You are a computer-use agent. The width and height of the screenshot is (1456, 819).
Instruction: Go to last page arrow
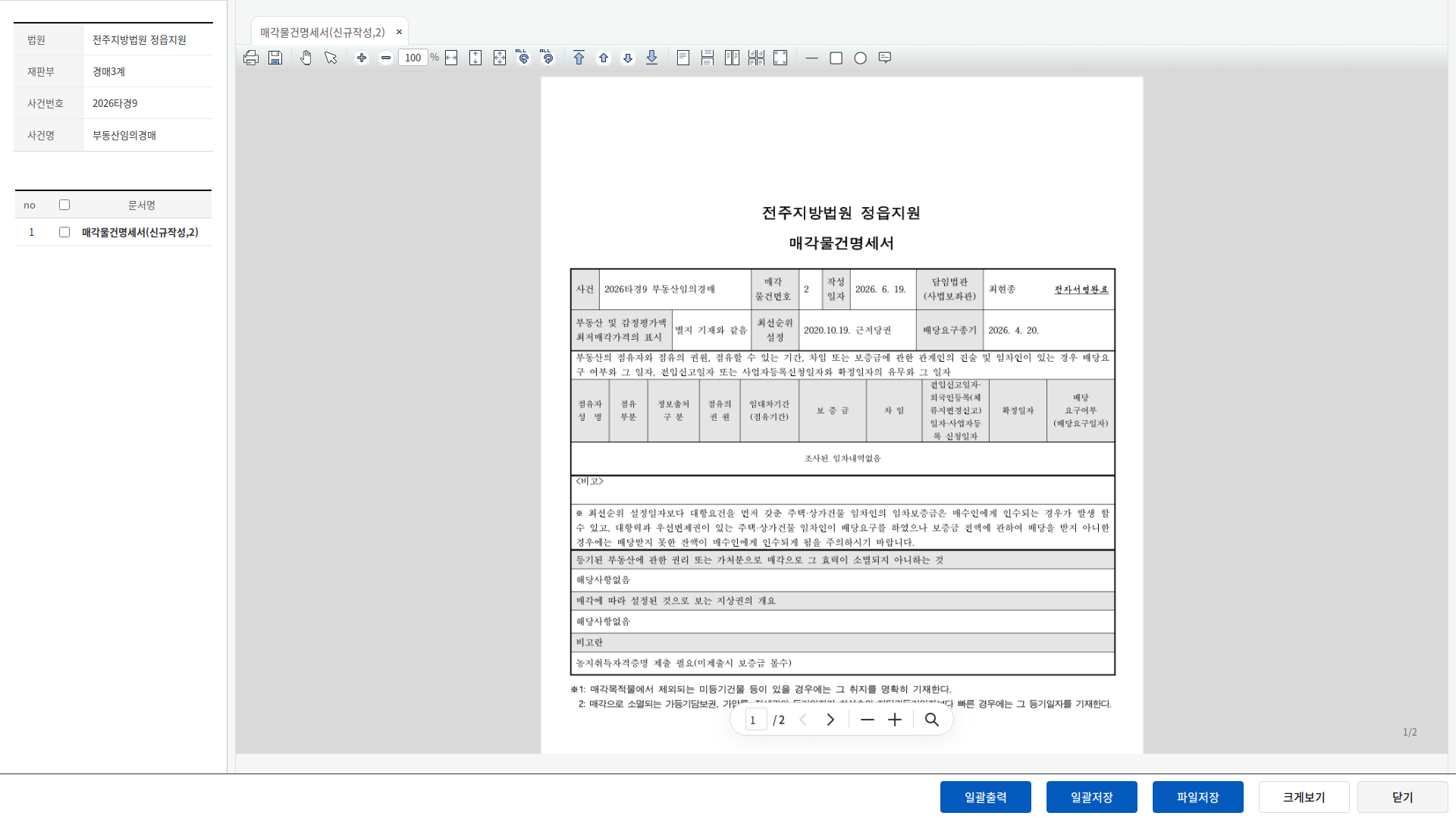coord(652,58)
